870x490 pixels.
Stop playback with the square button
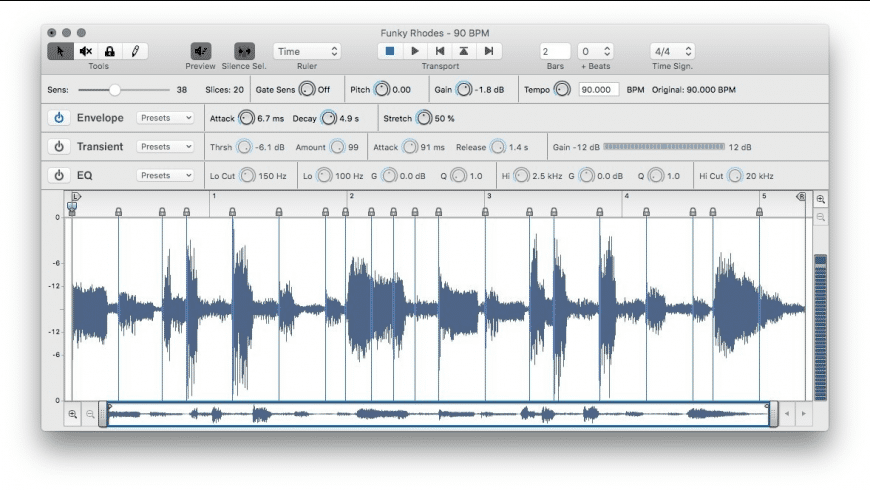(x=390, y=51)
